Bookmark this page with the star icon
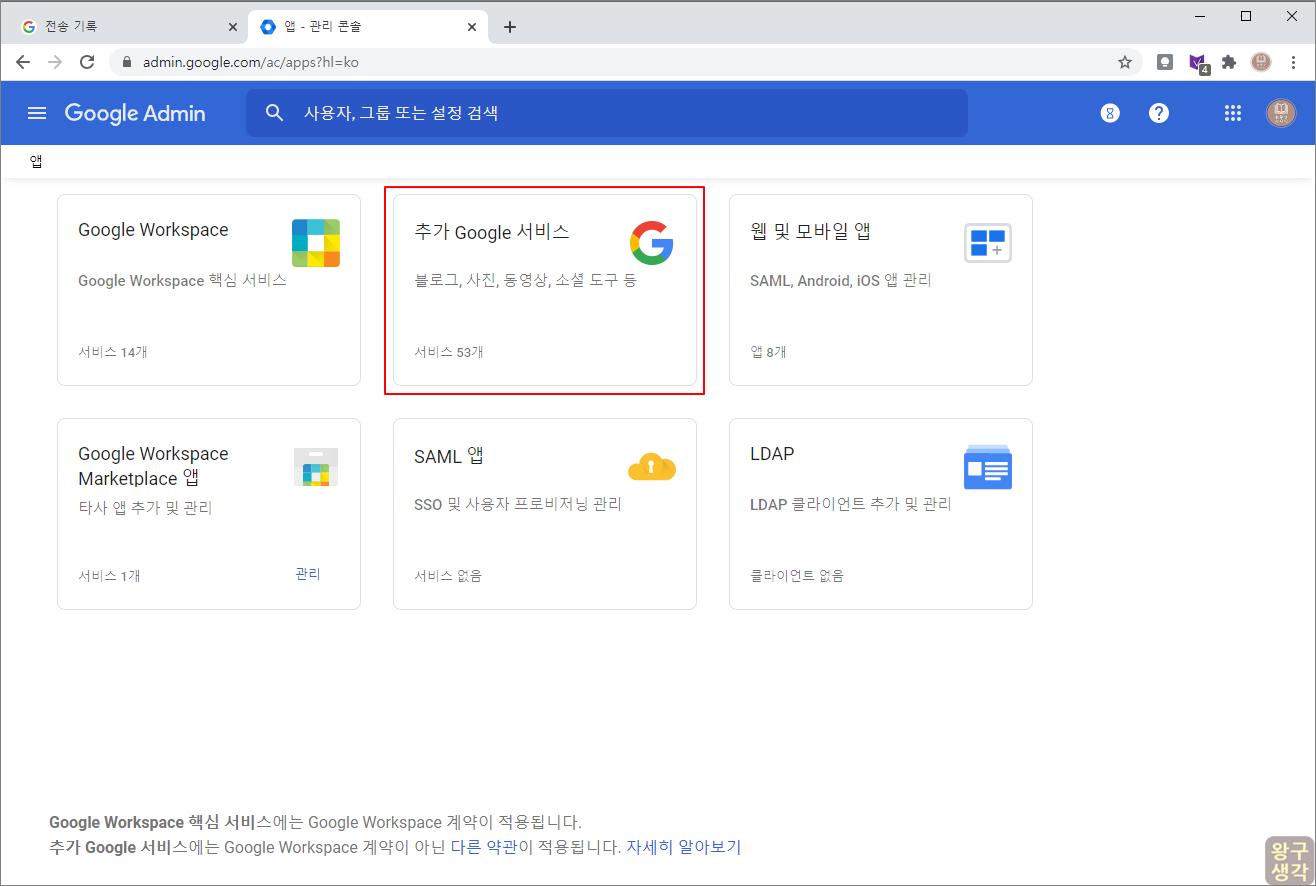The height and width of the screenshot is (886, 1316). click(1125, 62)
